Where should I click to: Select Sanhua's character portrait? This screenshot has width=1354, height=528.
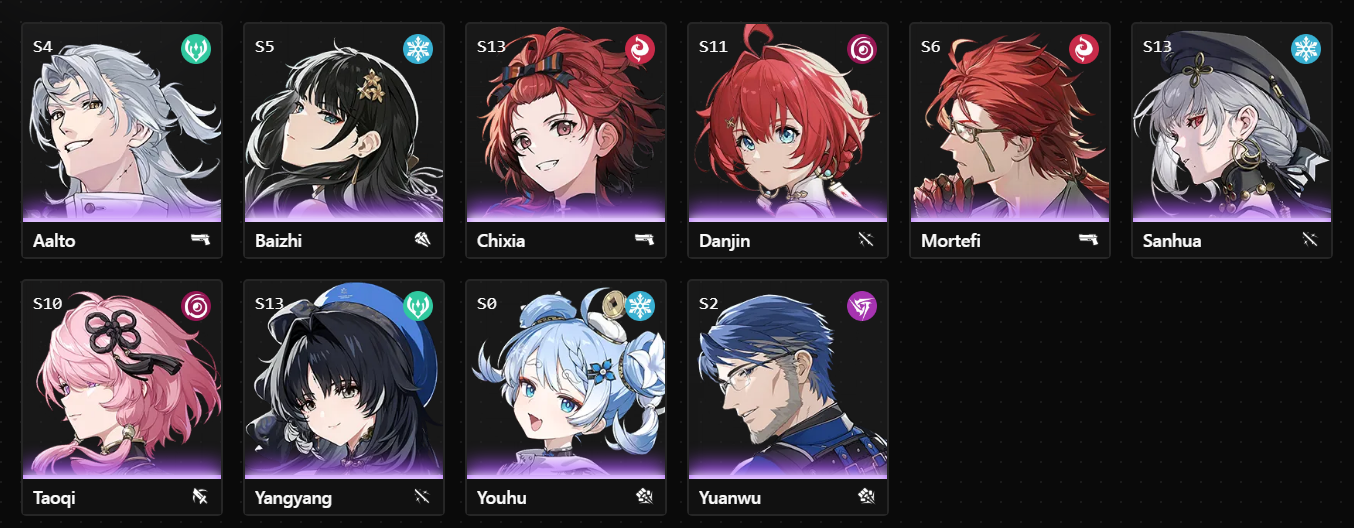(1232, 122)
